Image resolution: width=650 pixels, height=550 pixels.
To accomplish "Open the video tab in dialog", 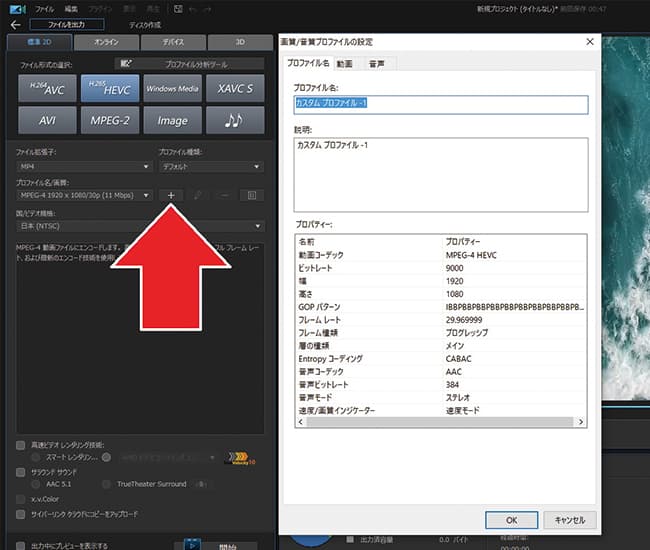I will point(344,64).
